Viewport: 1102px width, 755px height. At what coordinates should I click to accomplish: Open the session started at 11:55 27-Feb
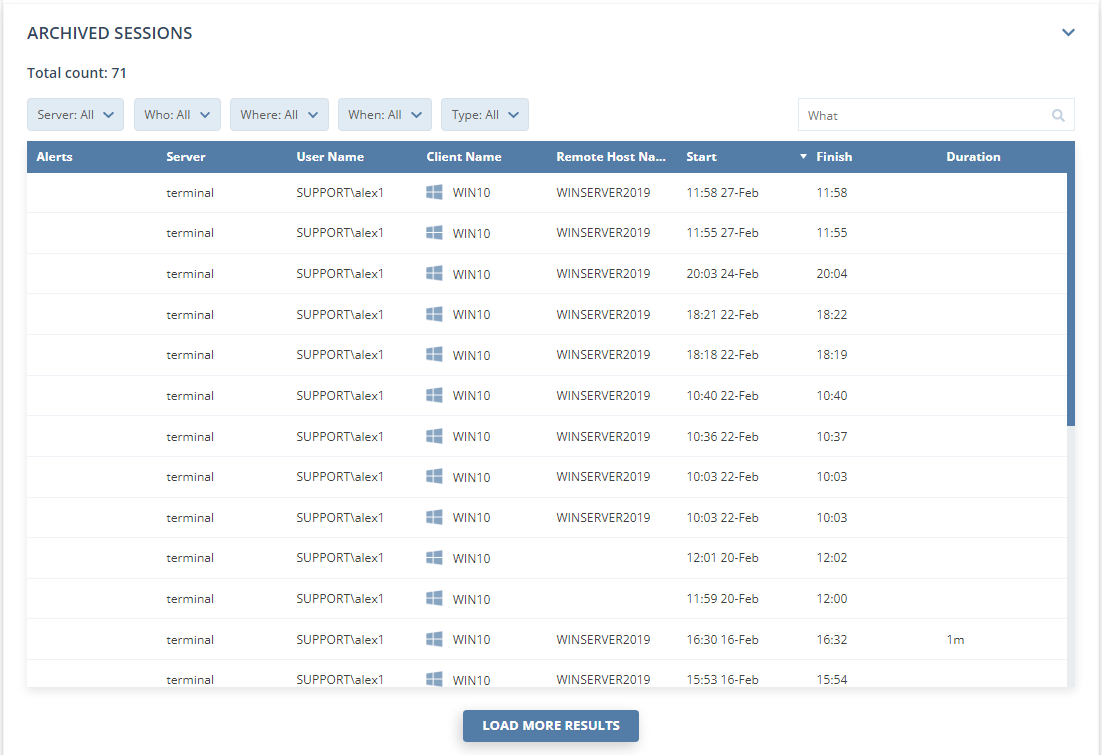tap(722, 233)
